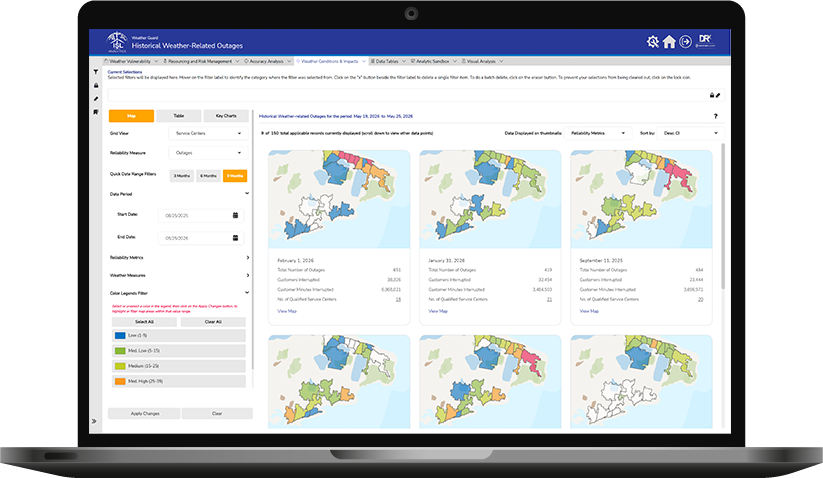Expand sidebar with double chevron icon
This screenshot has height=478, width=823.
pos(94,421)
